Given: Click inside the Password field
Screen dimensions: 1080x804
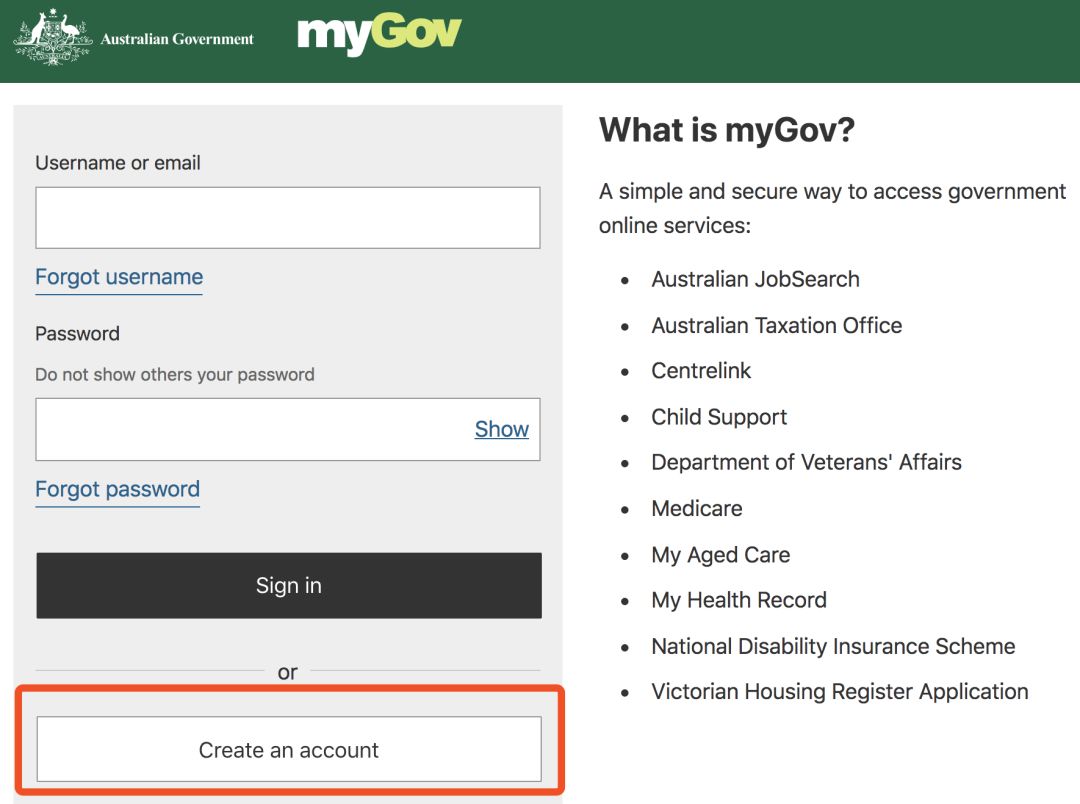Looking at the screenshot, I should coord(250,428).
